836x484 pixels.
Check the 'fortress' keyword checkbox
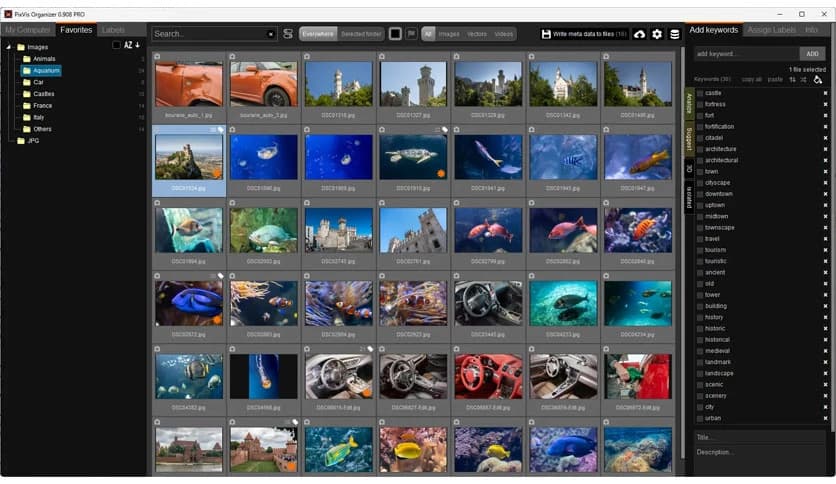(x=700, y=104)
